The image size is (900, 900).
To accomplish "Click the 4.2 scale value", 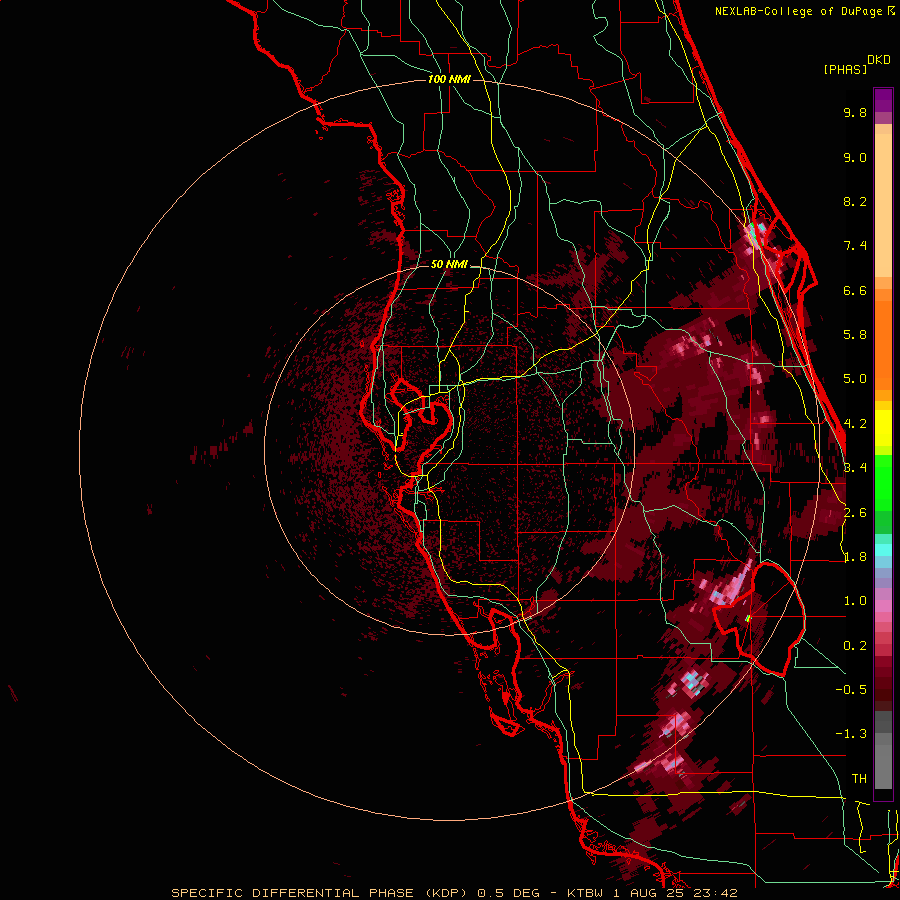I will coord(855,424).
